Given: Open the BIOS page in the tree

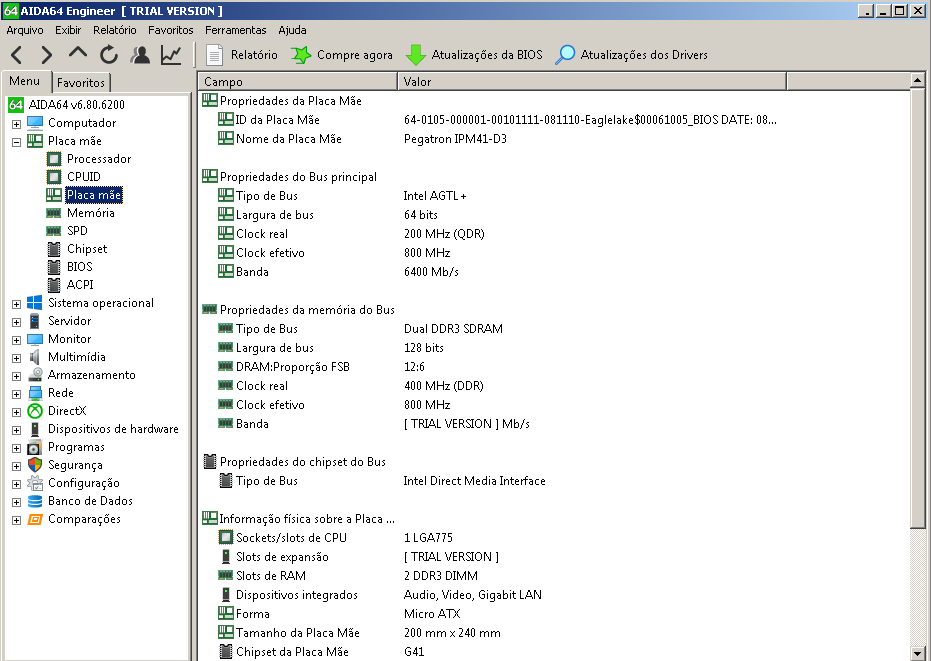Looking at the screenshot, I should click(x=80, y=267).
